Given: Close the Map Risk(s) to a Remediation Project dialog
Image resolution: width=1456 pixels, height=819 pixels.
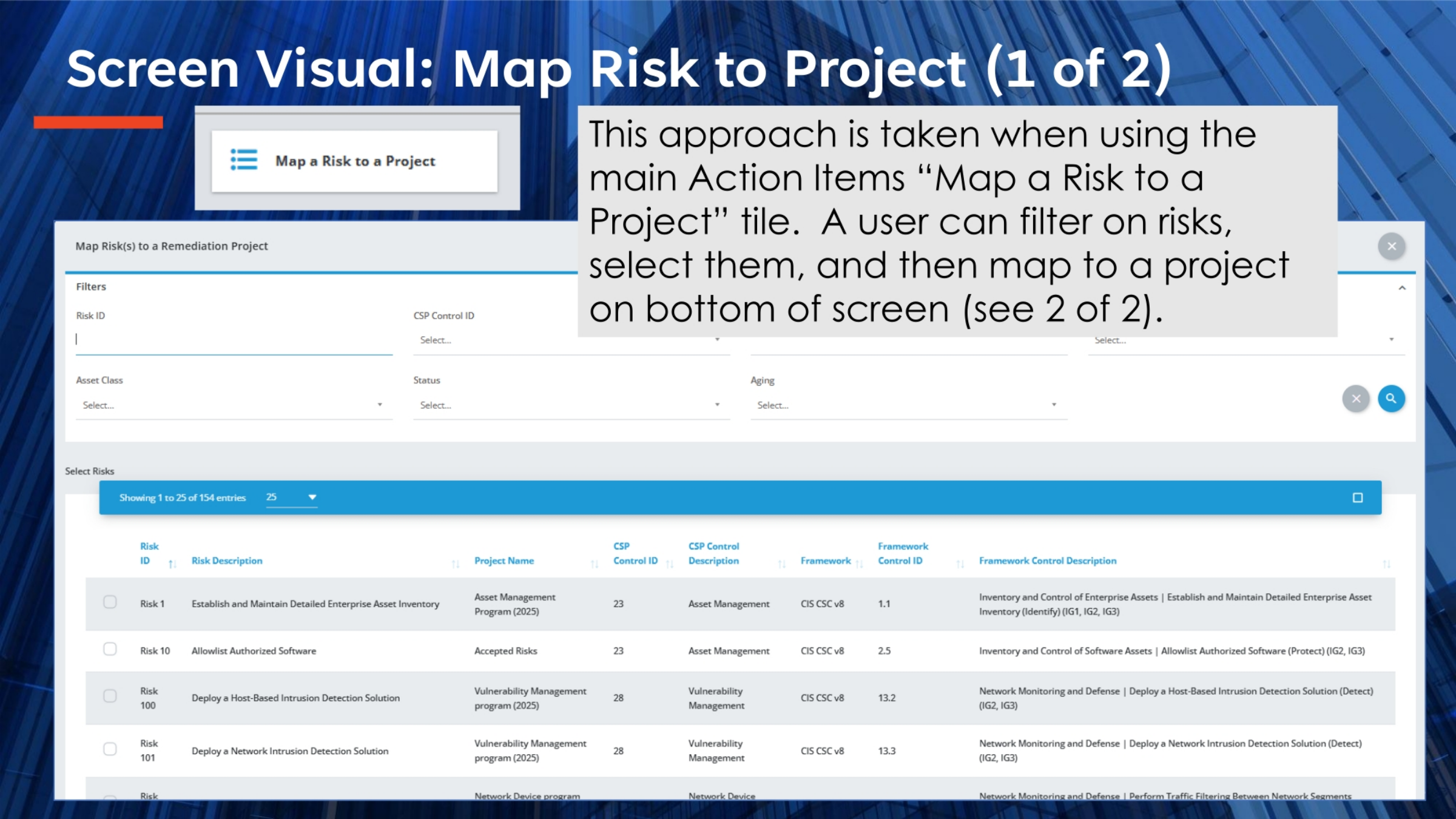Looking at the screenshot, I should (1392, 246).
